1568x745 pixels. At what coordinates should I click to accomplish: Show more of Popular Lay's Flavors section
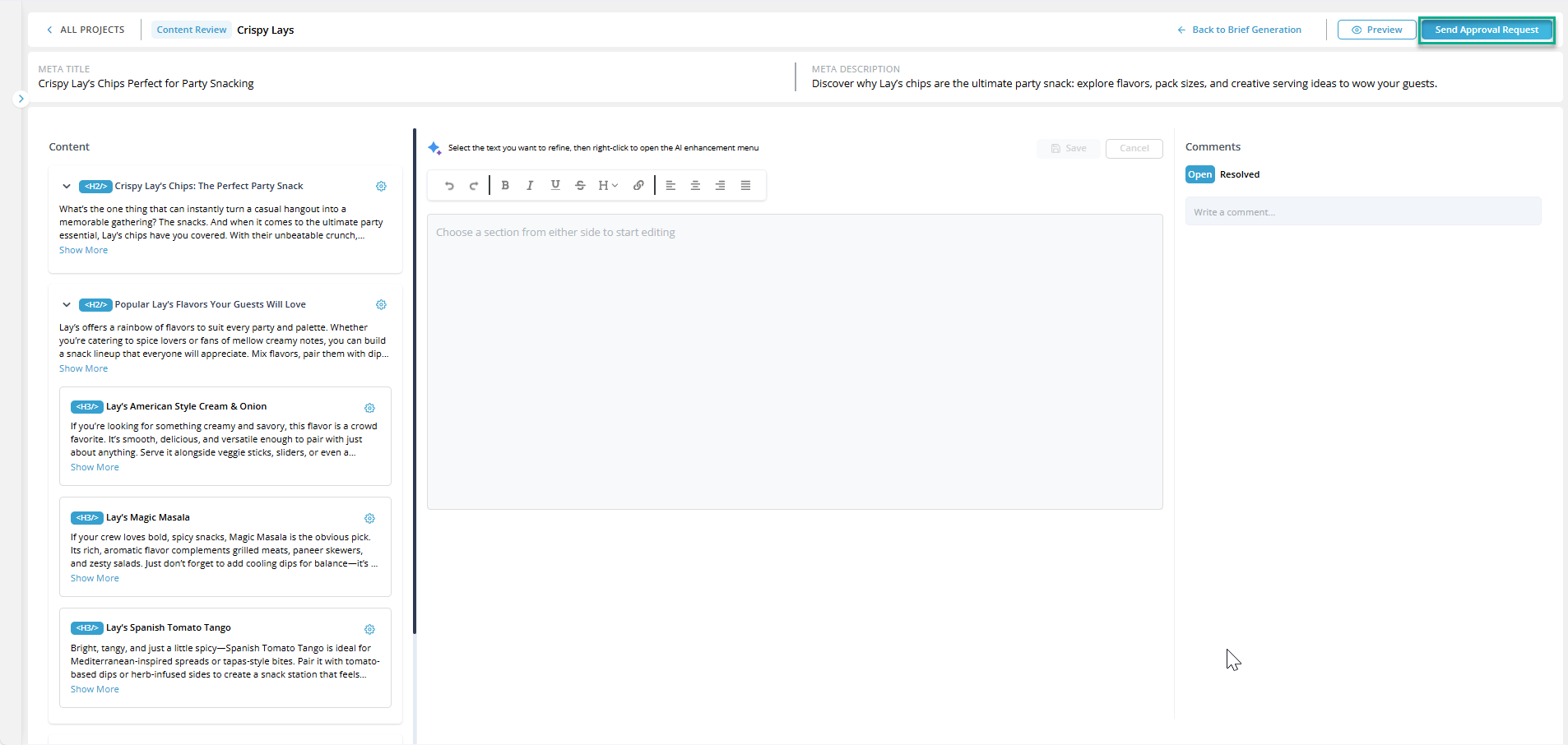(83, 368)
